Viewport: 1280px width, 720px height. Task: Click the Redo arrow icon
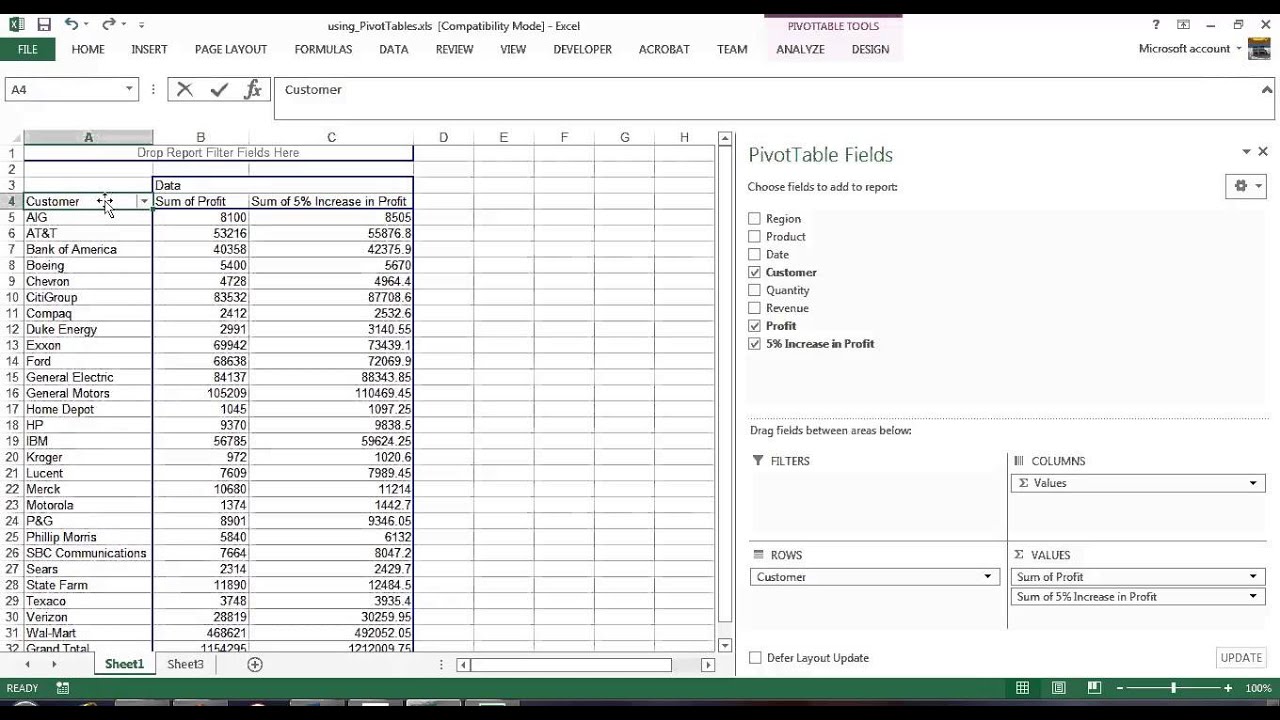[x=108, y=25]
